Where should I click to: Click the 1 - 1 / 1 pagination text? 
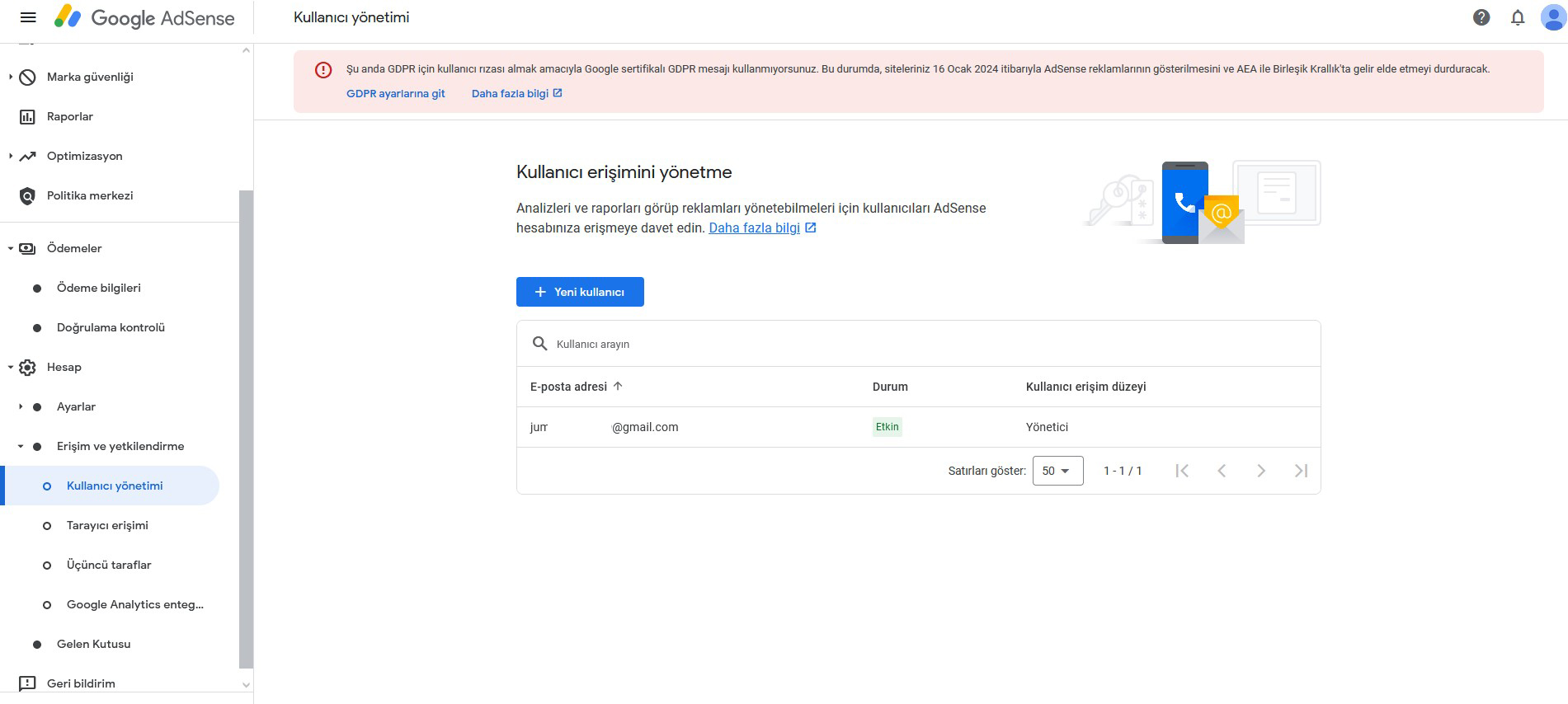(1123, 471)
